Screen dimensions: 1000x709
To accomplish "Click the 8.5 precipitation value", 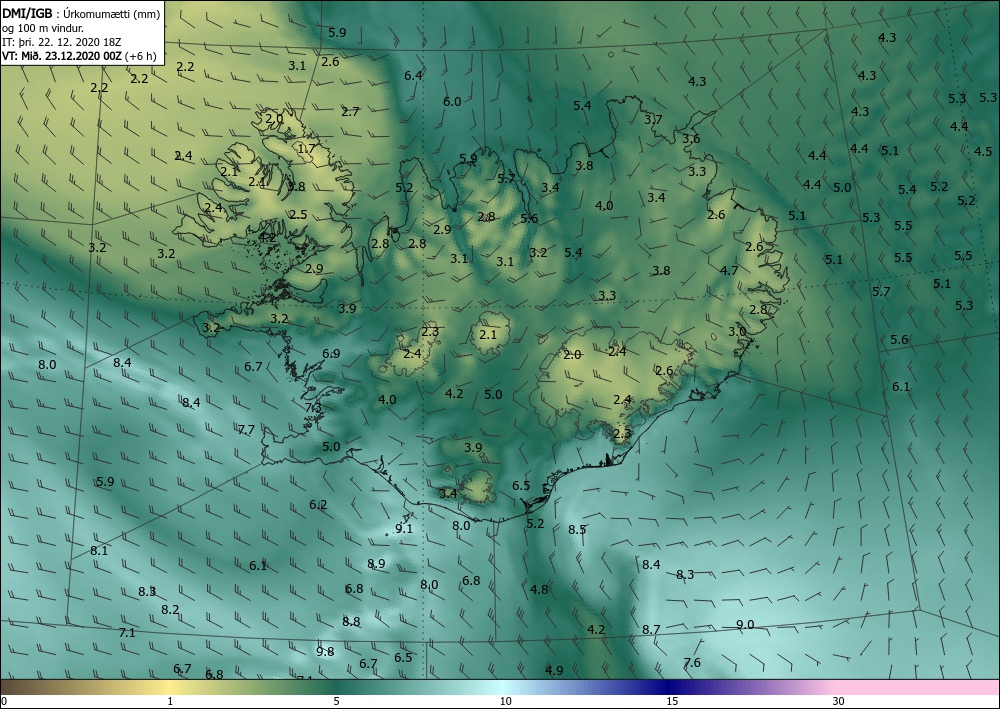I will tap(577, 529).
